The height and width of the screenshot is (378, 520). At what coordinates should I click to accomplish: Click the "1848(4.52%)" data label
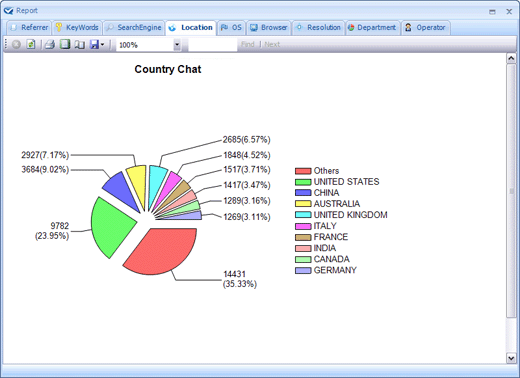[247, 155]
